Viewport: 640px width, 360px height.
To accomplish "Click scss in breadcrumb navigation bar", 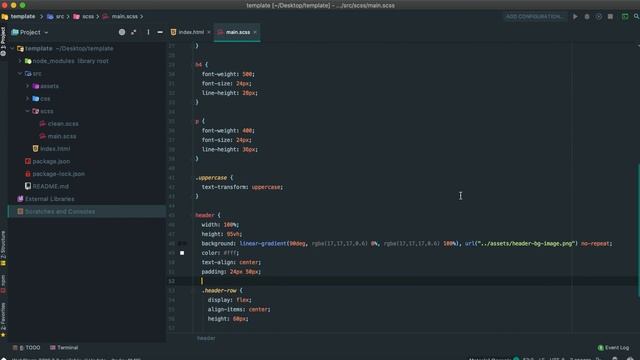I will 84,17.
